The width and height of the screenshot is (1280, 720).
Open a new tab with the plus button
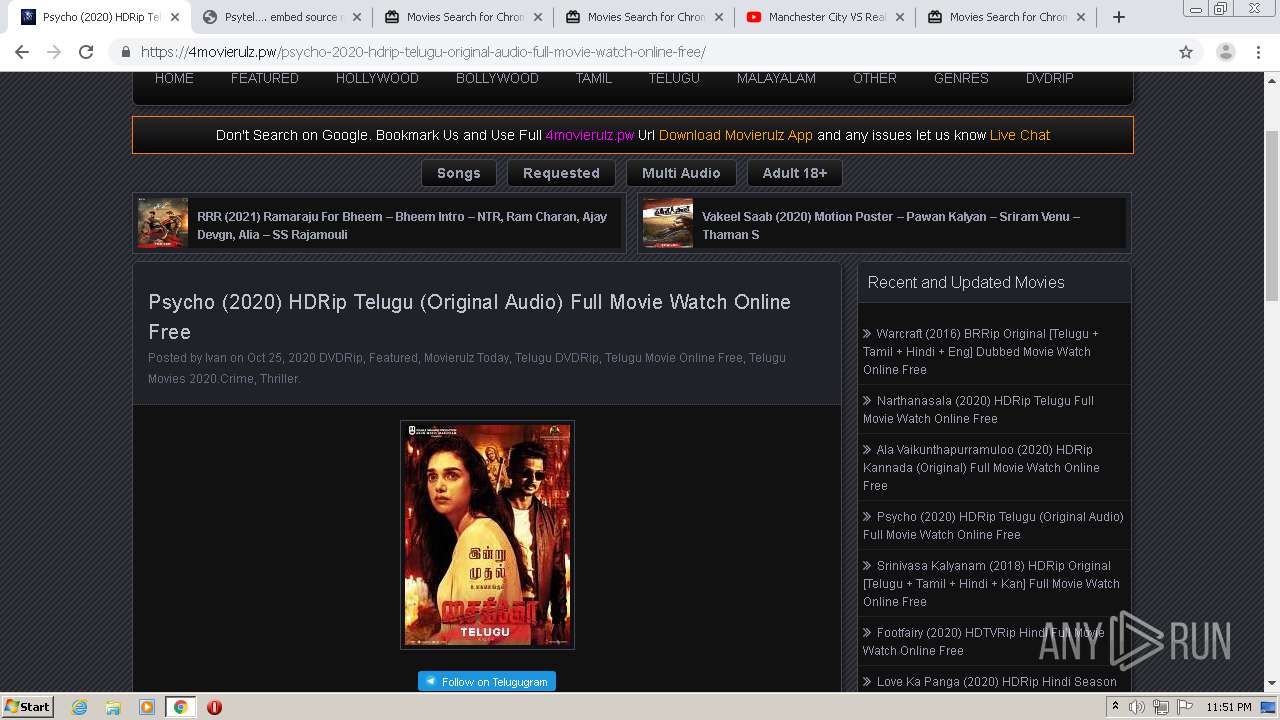click(x=1119, y=17)
